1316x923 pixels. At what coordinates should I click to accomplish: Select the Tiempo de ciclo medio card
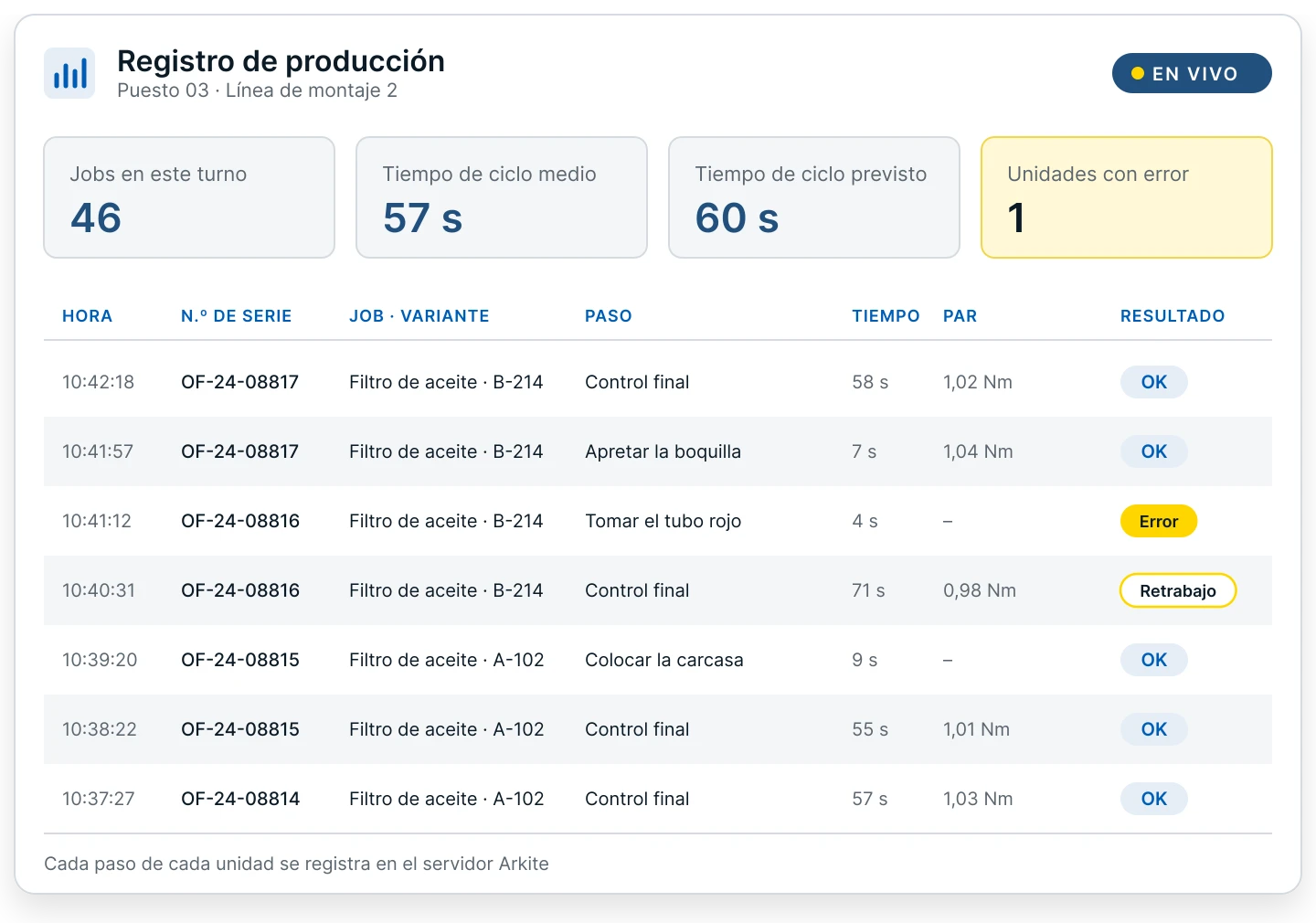click(x=502, y=197)
